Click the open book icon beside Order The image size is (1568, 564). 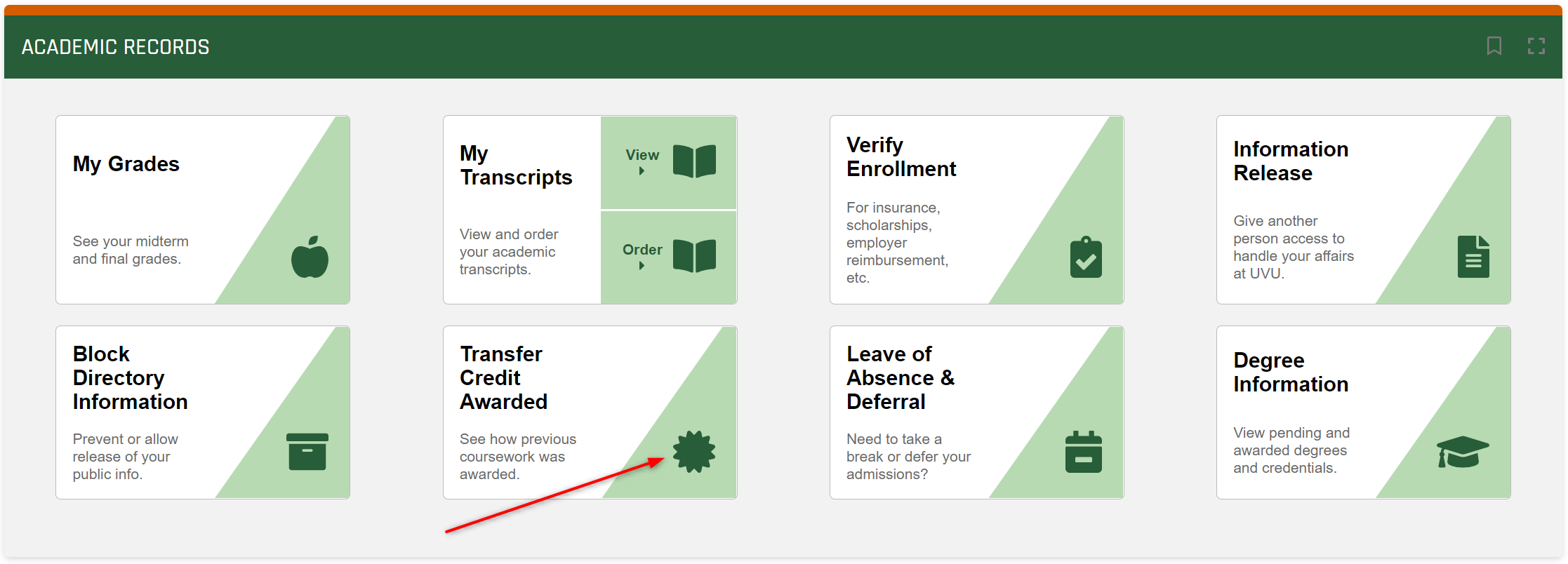[x=694, y=255]
